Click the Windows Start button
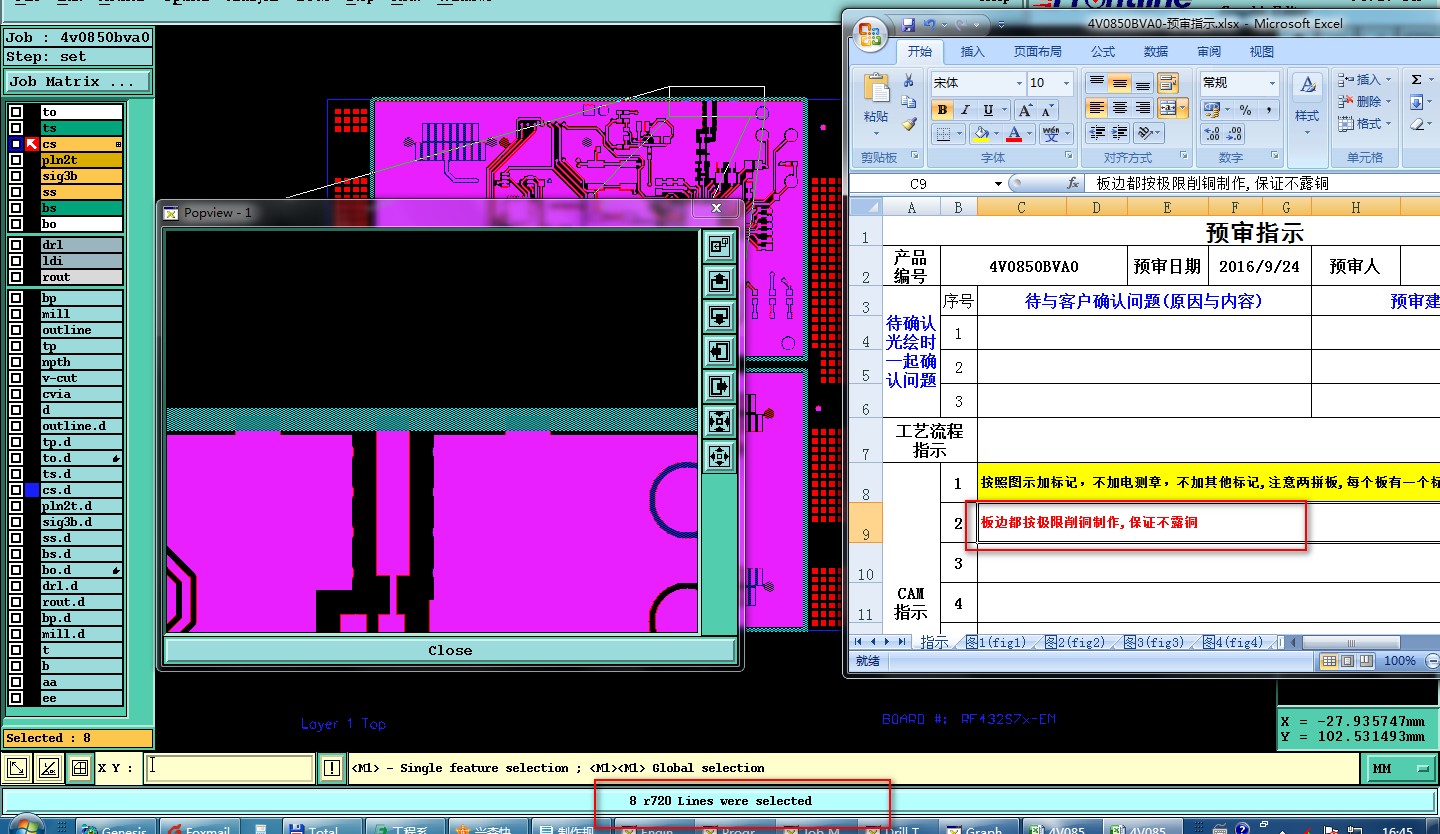Screen dimensions: 1440x834 [x=25, y=825]
